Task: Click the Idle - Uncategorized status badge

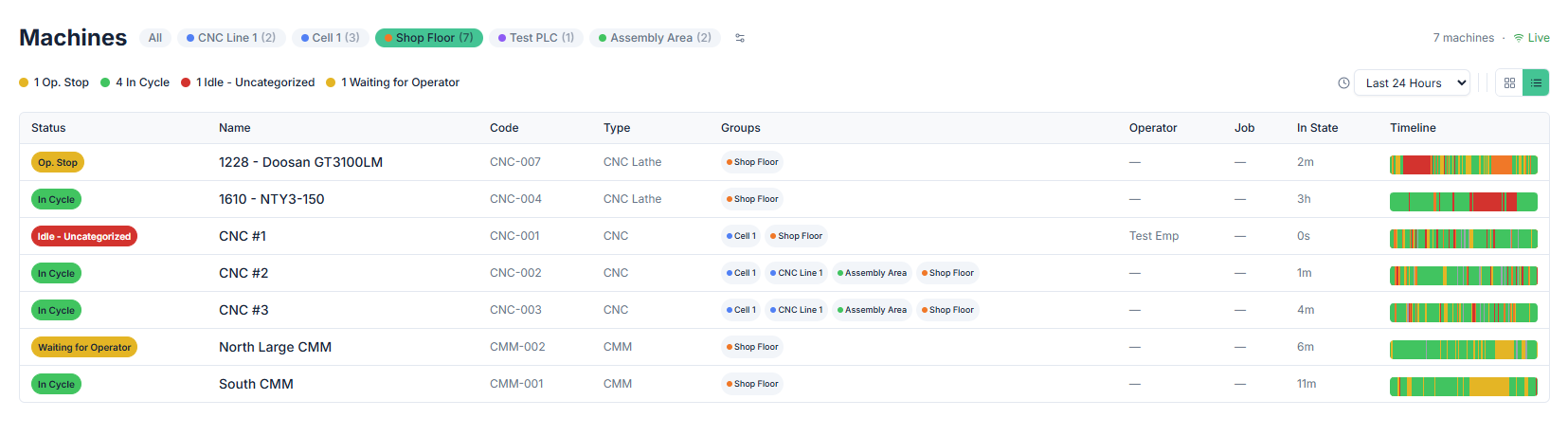Action: coord(84,236)
